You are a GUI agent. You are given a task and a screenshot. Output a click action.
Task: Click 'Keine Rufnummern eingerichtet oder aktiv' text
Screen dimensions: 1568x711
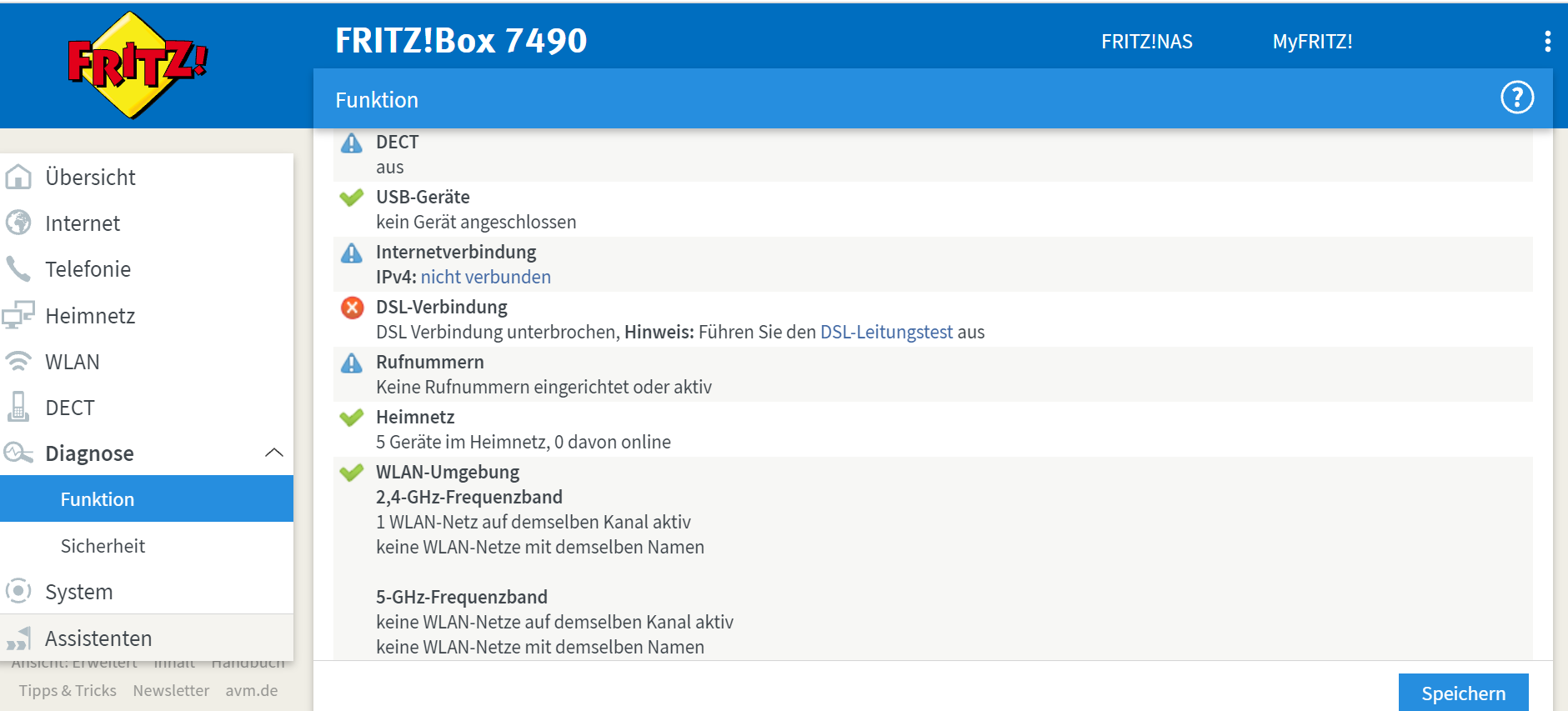[x=544, y=387]
